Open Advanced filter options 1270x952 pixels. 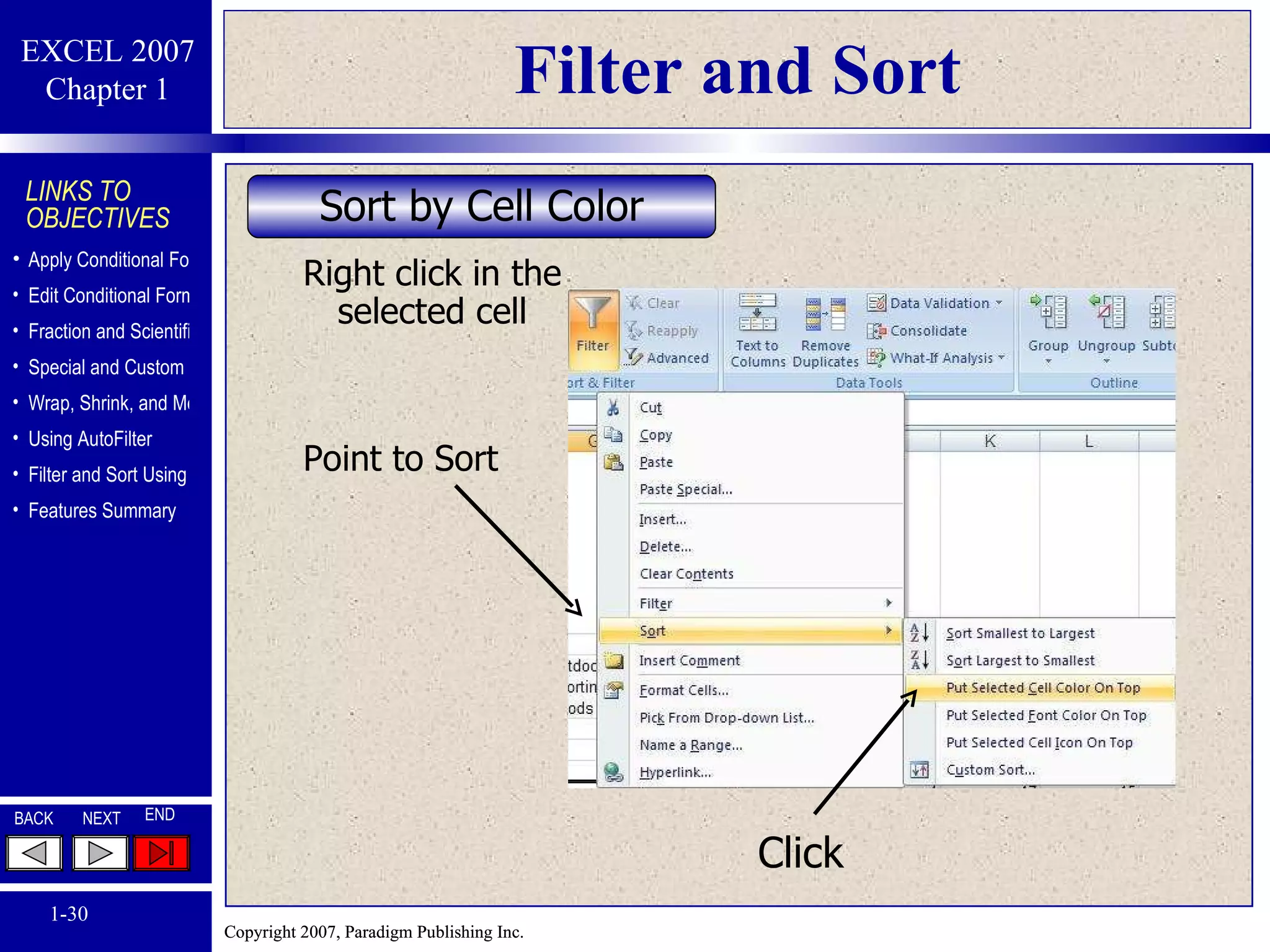667,358
